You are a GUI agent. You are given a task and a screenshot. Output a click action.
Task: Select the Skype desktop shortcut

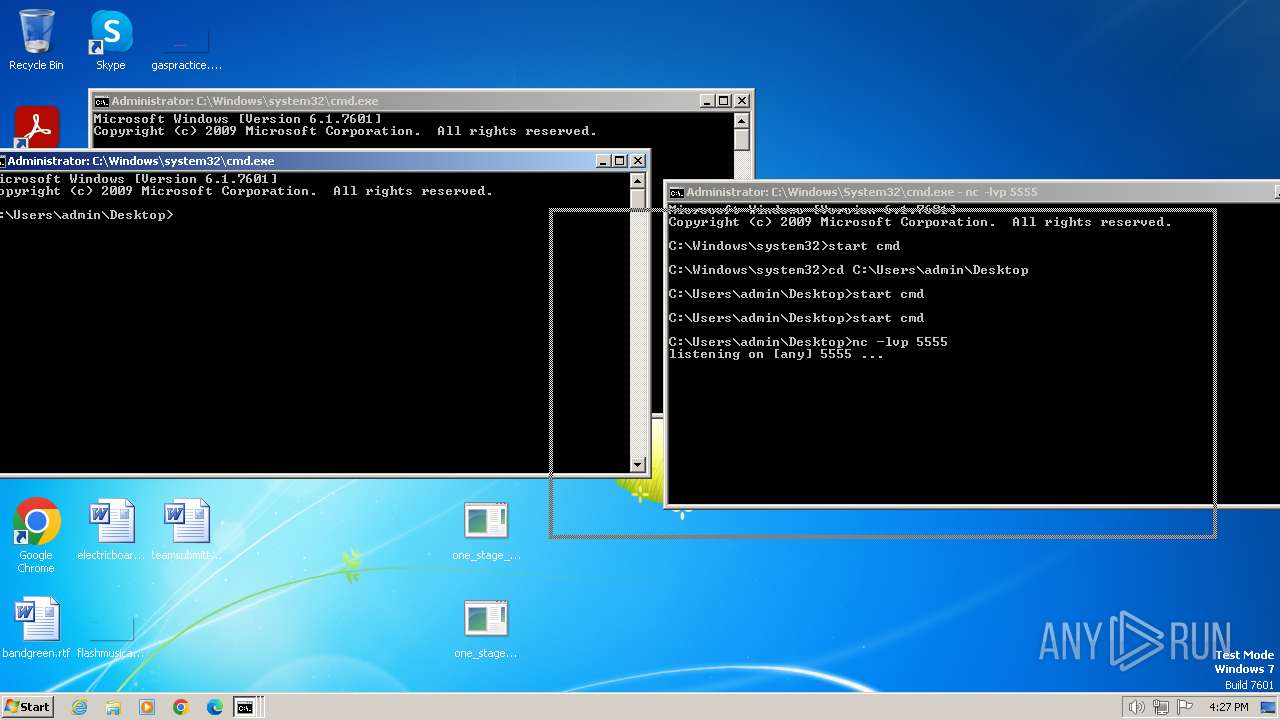[x=111, y=40]
